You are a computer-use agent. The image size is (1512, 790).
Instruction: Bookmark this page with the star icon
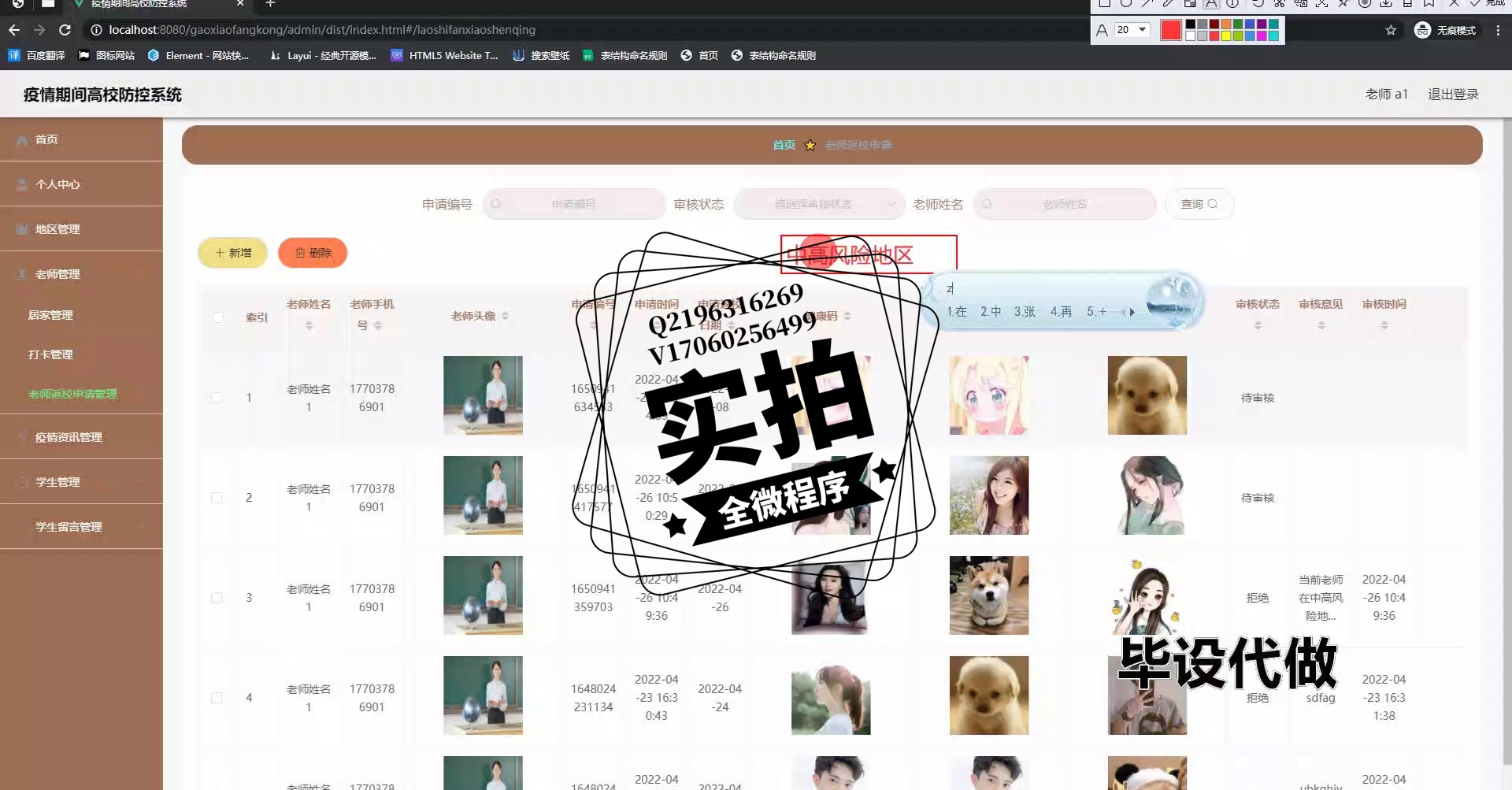[1391, 30]
